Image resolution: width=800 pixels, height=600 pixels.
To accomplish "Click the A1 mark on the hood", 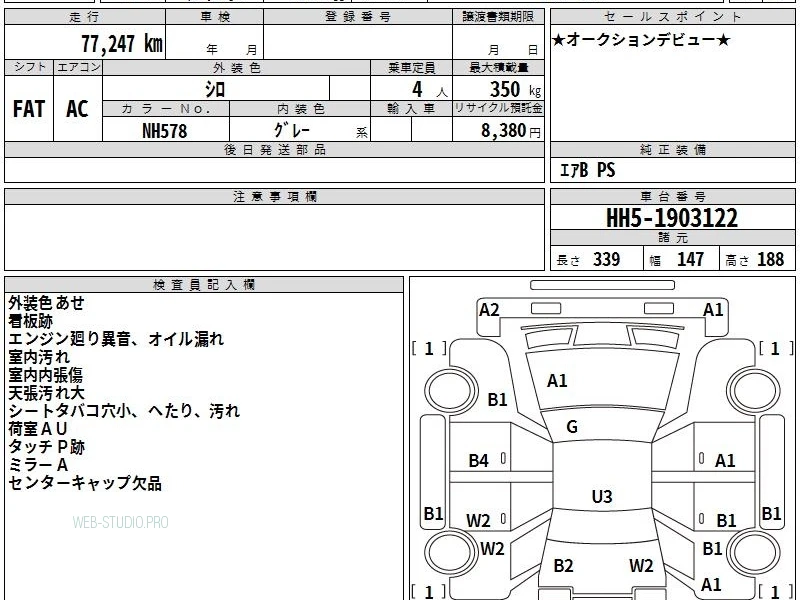I will (557, 381).
